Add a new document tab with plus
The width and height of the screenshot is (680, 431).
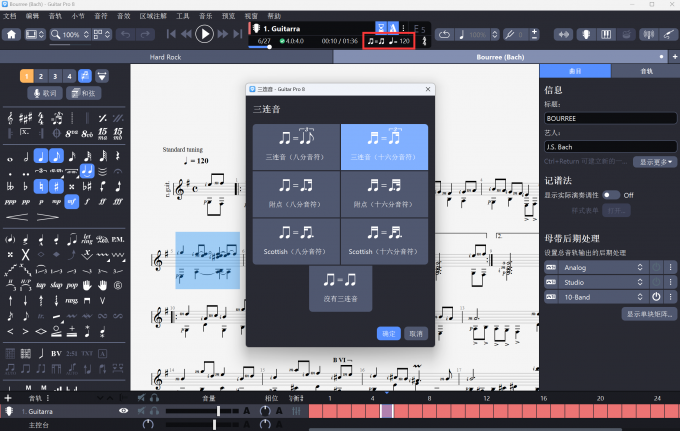click(675, 57)
